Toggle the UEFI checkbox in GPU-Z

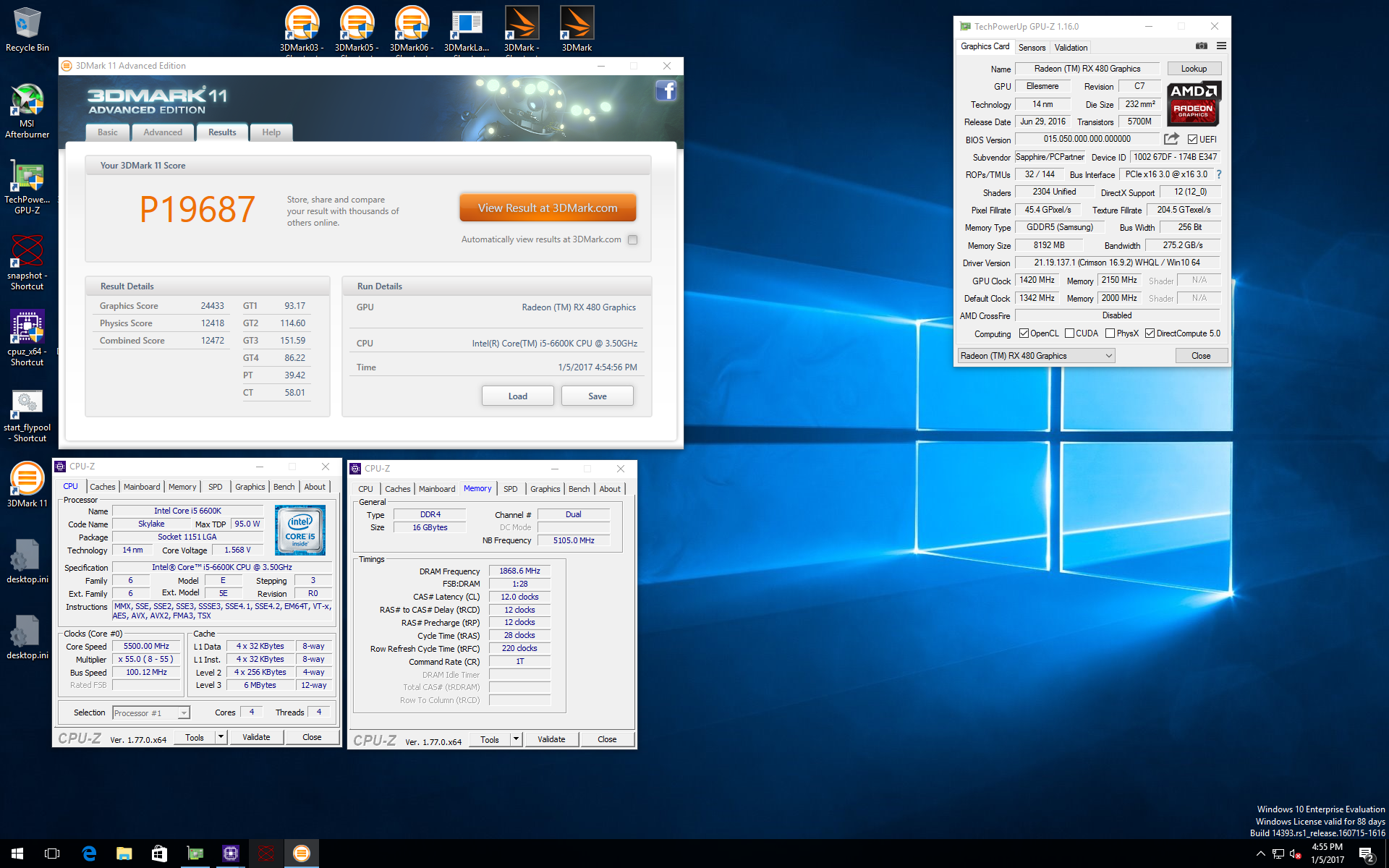[1192, 140]
